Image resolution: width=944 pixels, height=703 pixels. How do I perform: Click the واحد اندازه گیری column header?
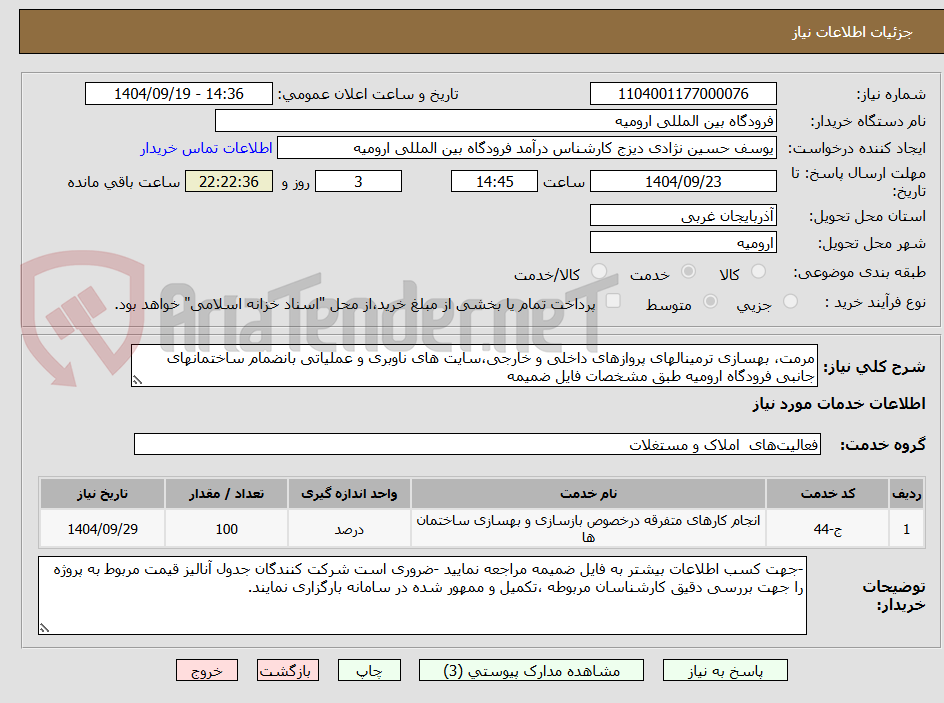349,494
